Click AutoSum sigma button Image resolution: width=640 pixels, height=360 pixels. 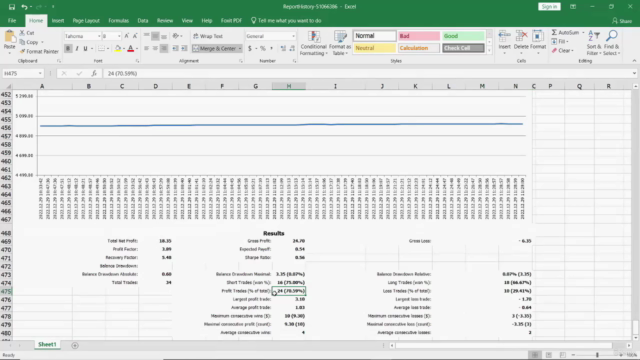click(565, 33)
